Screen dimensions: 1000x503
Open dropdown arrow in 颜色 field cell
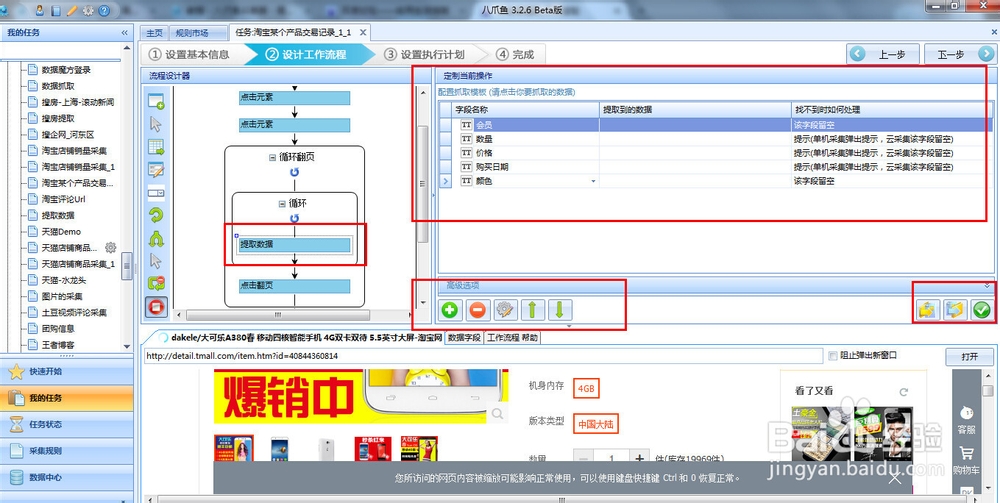(x=594, y=182)
